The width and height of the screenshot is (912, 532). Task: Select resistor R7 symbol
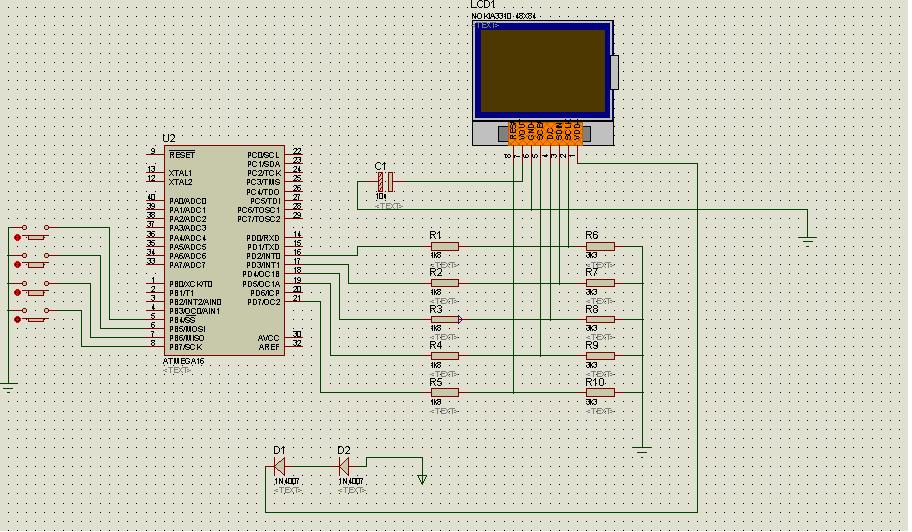coord(600,283)
